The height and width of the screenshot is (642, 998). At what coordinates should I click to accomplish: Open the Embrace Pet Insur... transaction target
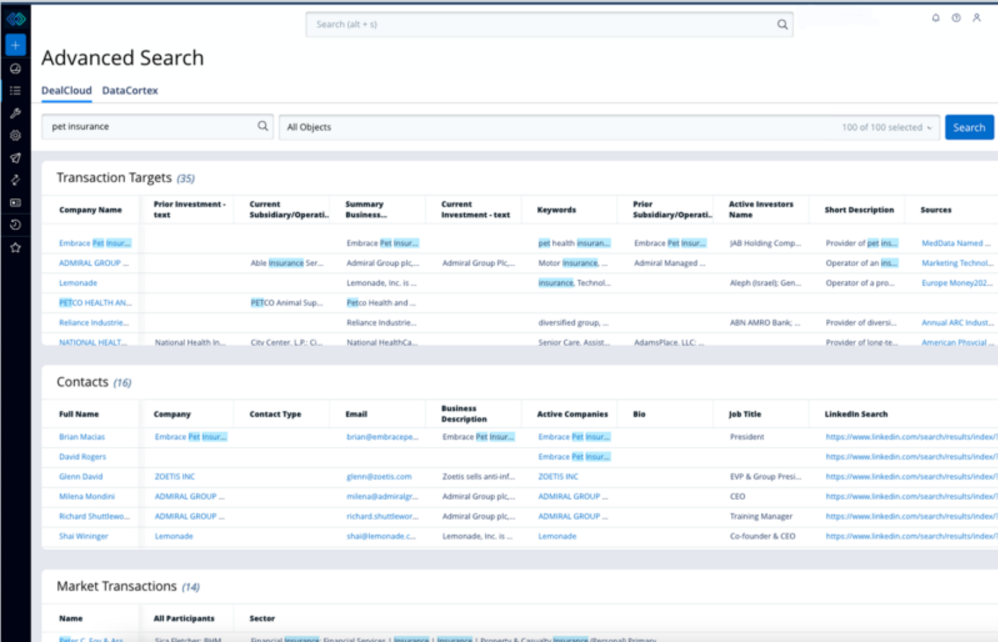95,243
